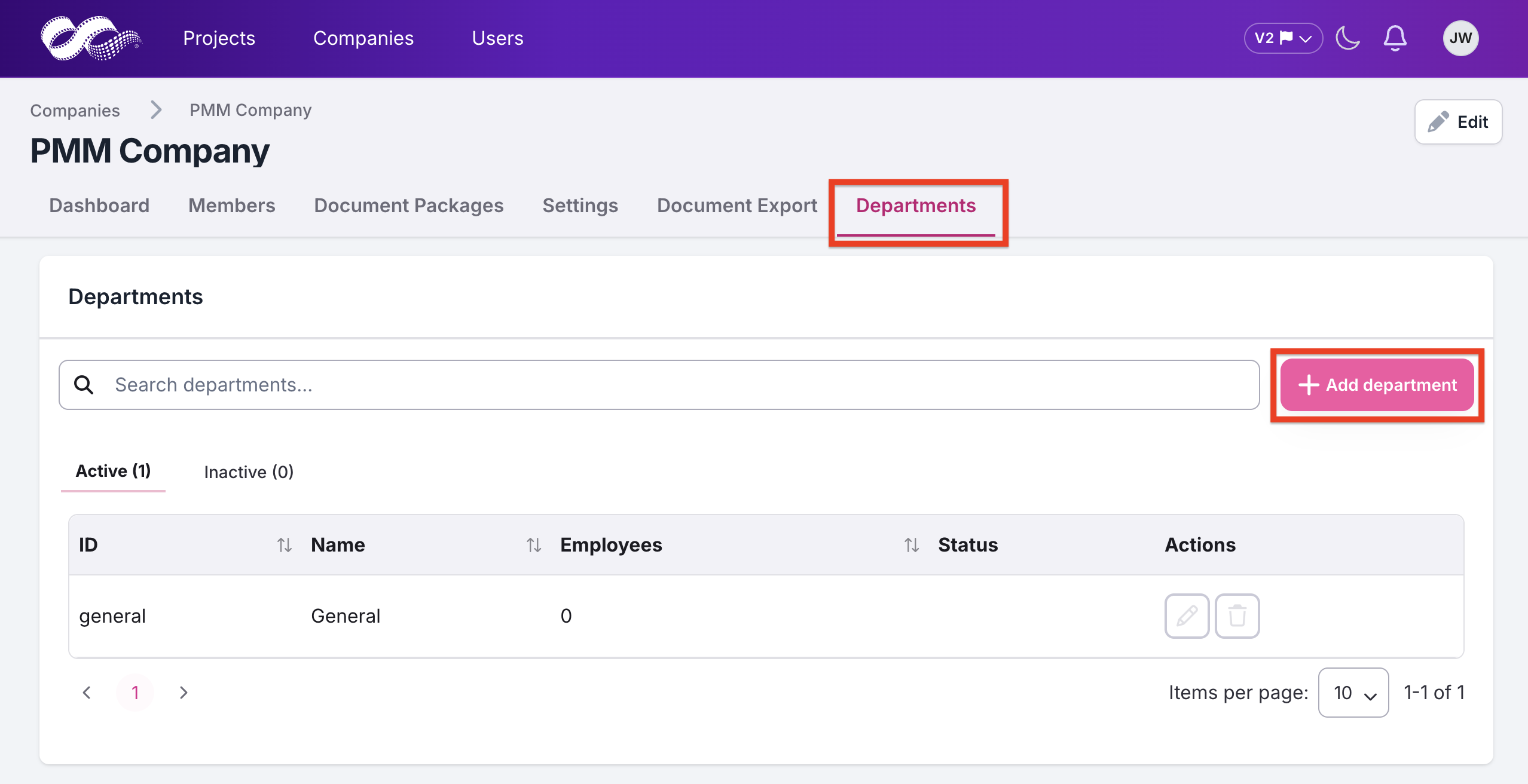This screenshot has width=1528, height=784.
Task: Focus the Search departments field
Action: coord(659,385)
